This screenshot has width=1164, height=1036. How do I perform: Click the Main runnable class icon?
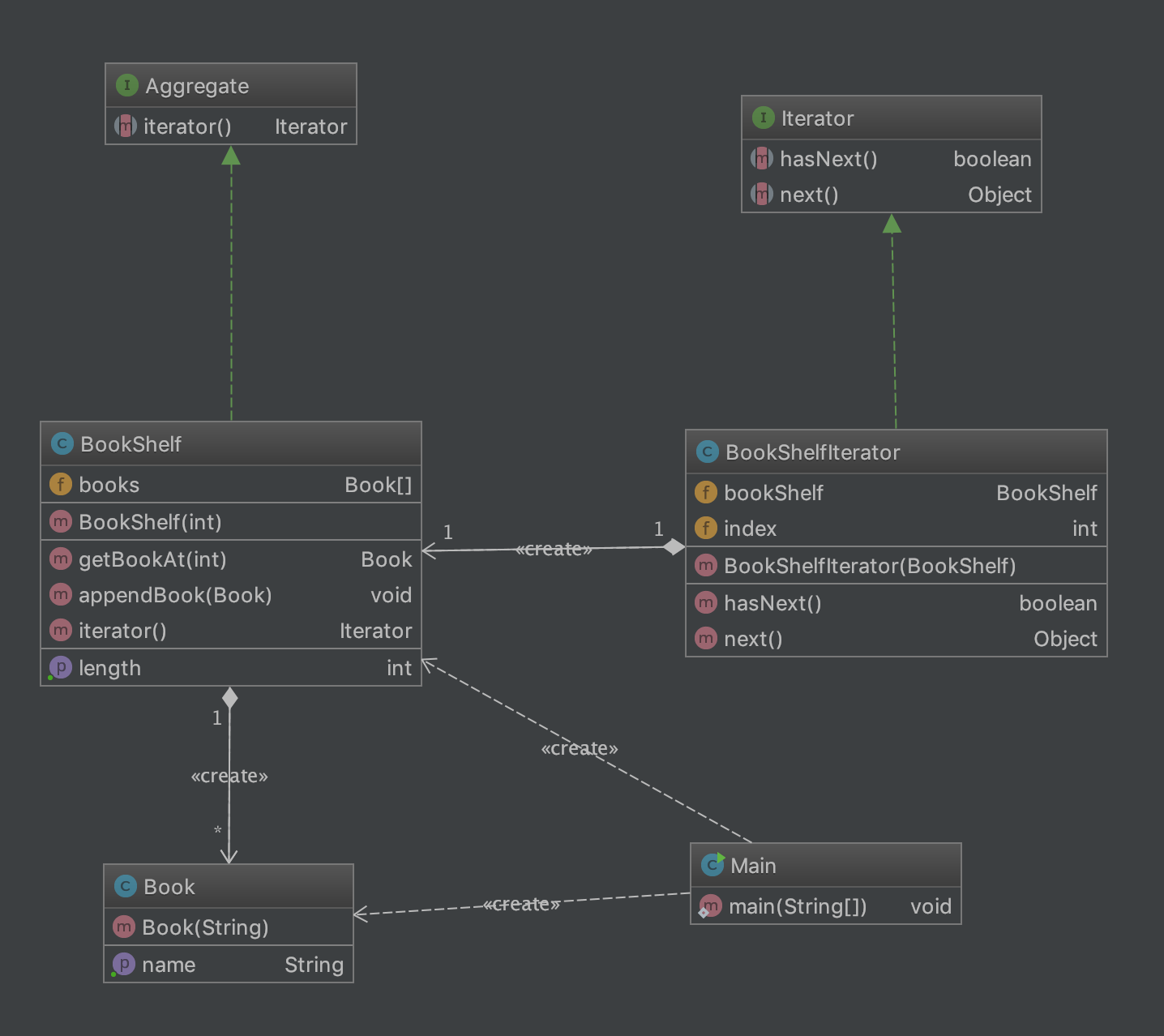(x=713, y=865)
